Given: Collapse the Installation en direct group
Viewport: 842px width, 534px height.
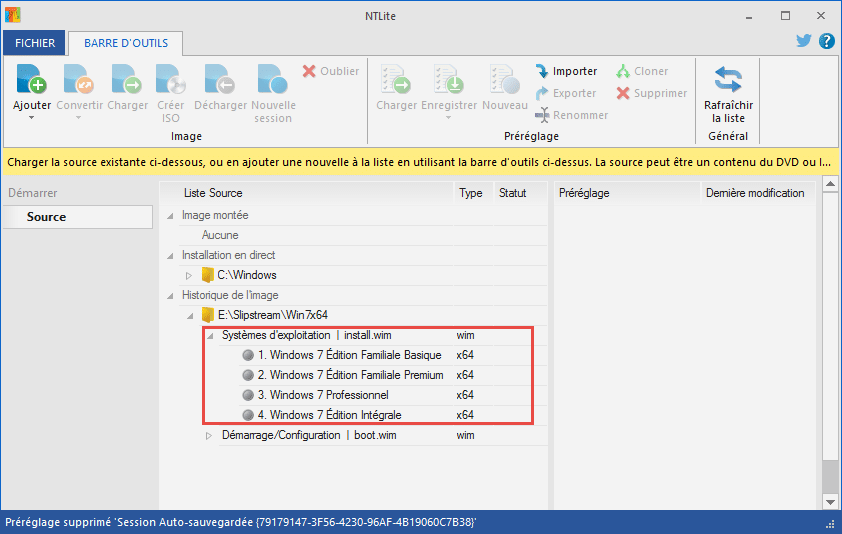Looking at the screenshot, I should point(170,256).
